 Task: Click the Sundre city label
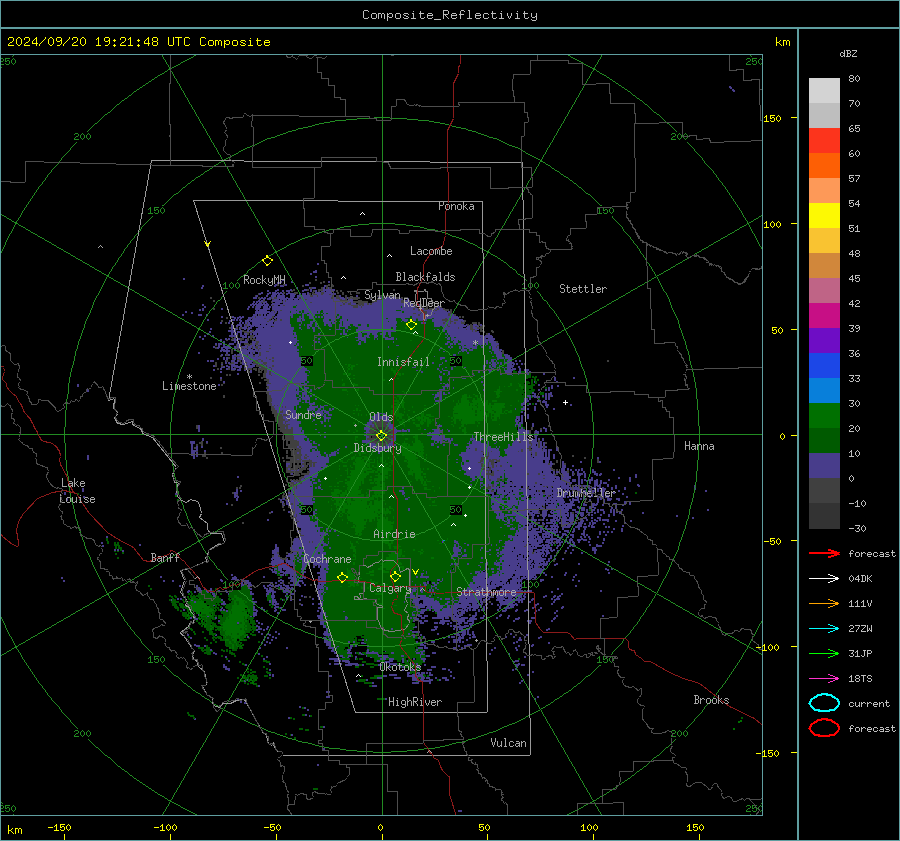[x=303, y=415]
